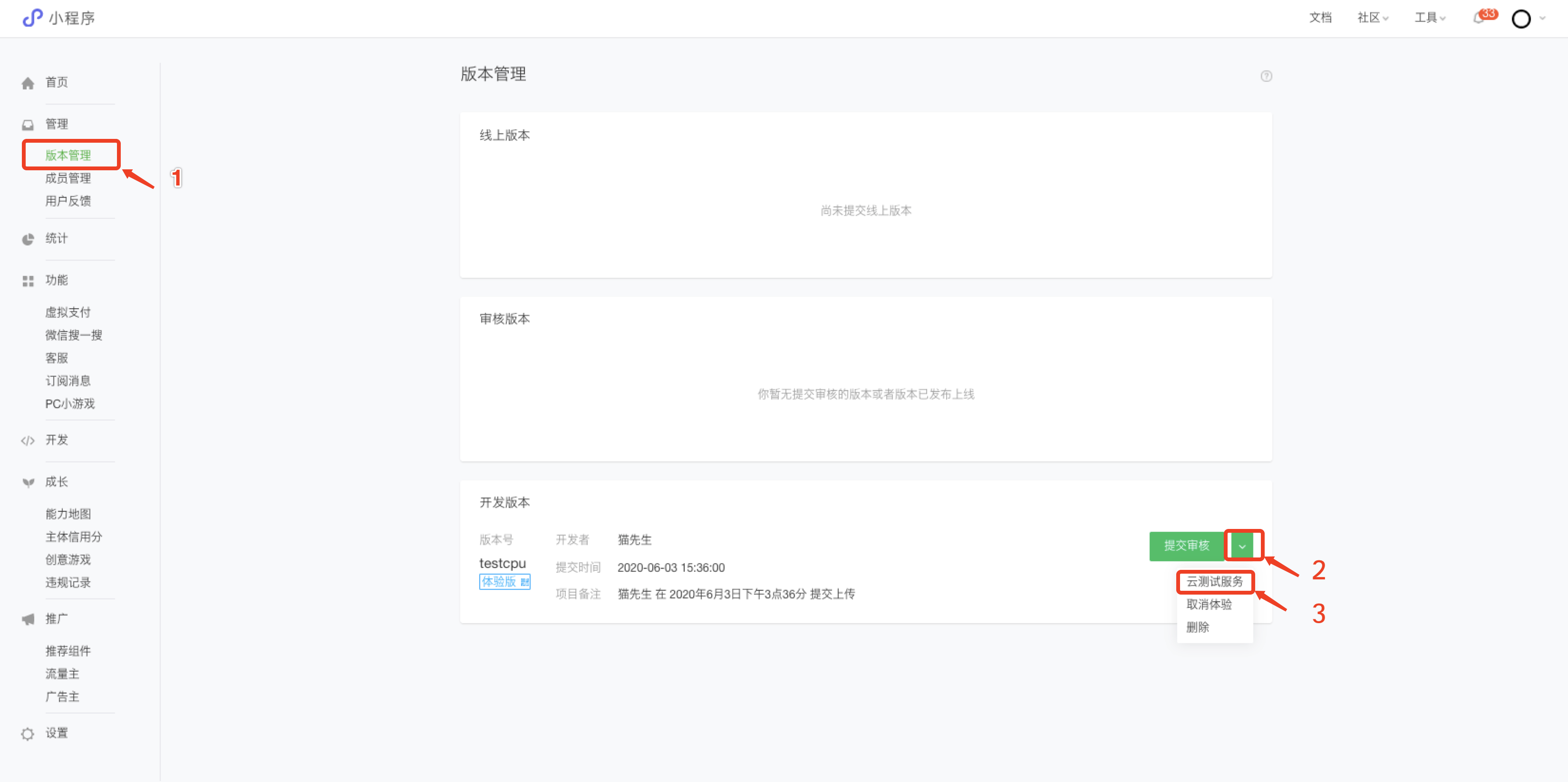1568x782 pixels.
Task: Click the home icon in sidebar
Action: pos(28,83)
